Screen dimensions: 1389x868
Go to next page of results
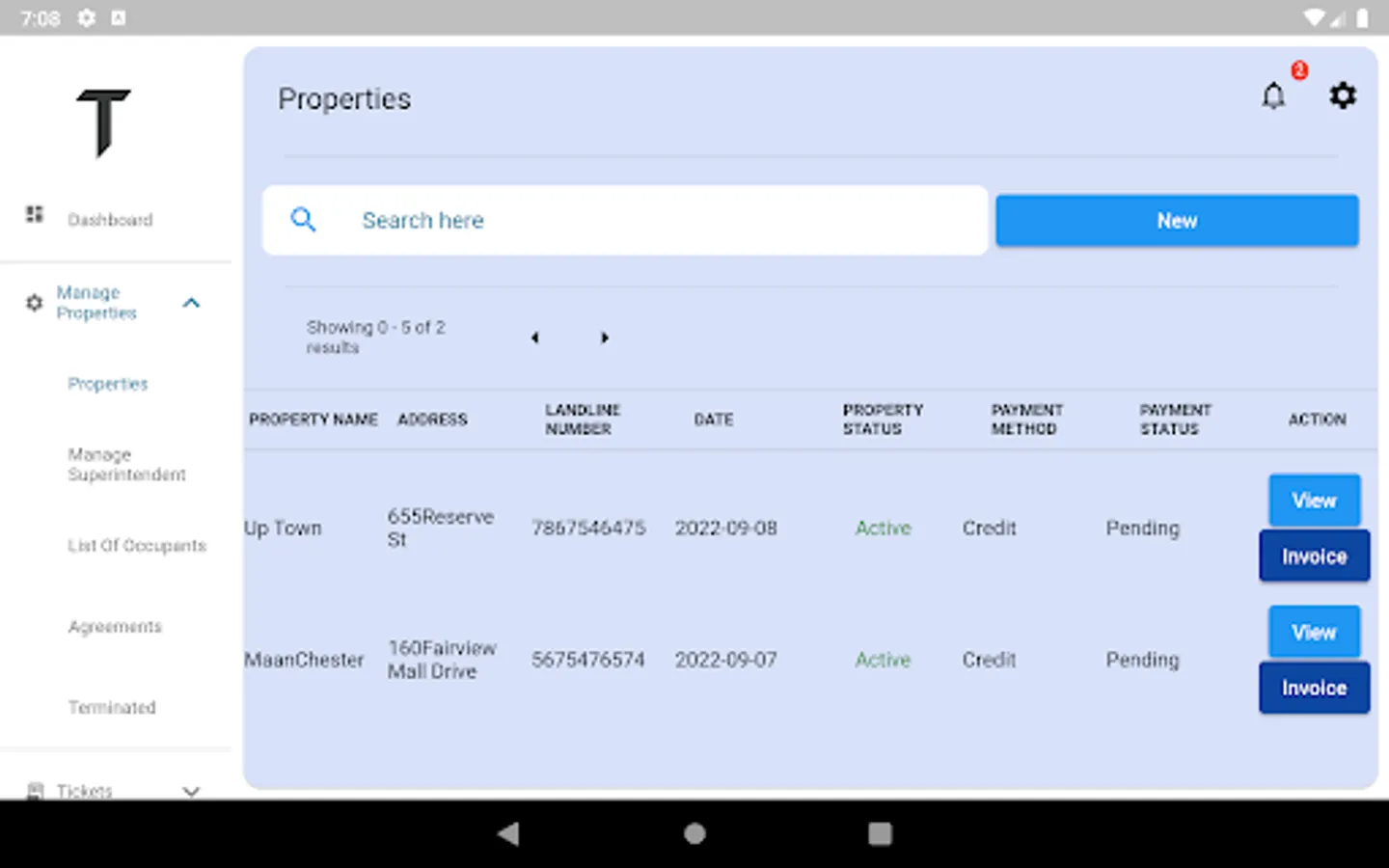tap(605, 338)
